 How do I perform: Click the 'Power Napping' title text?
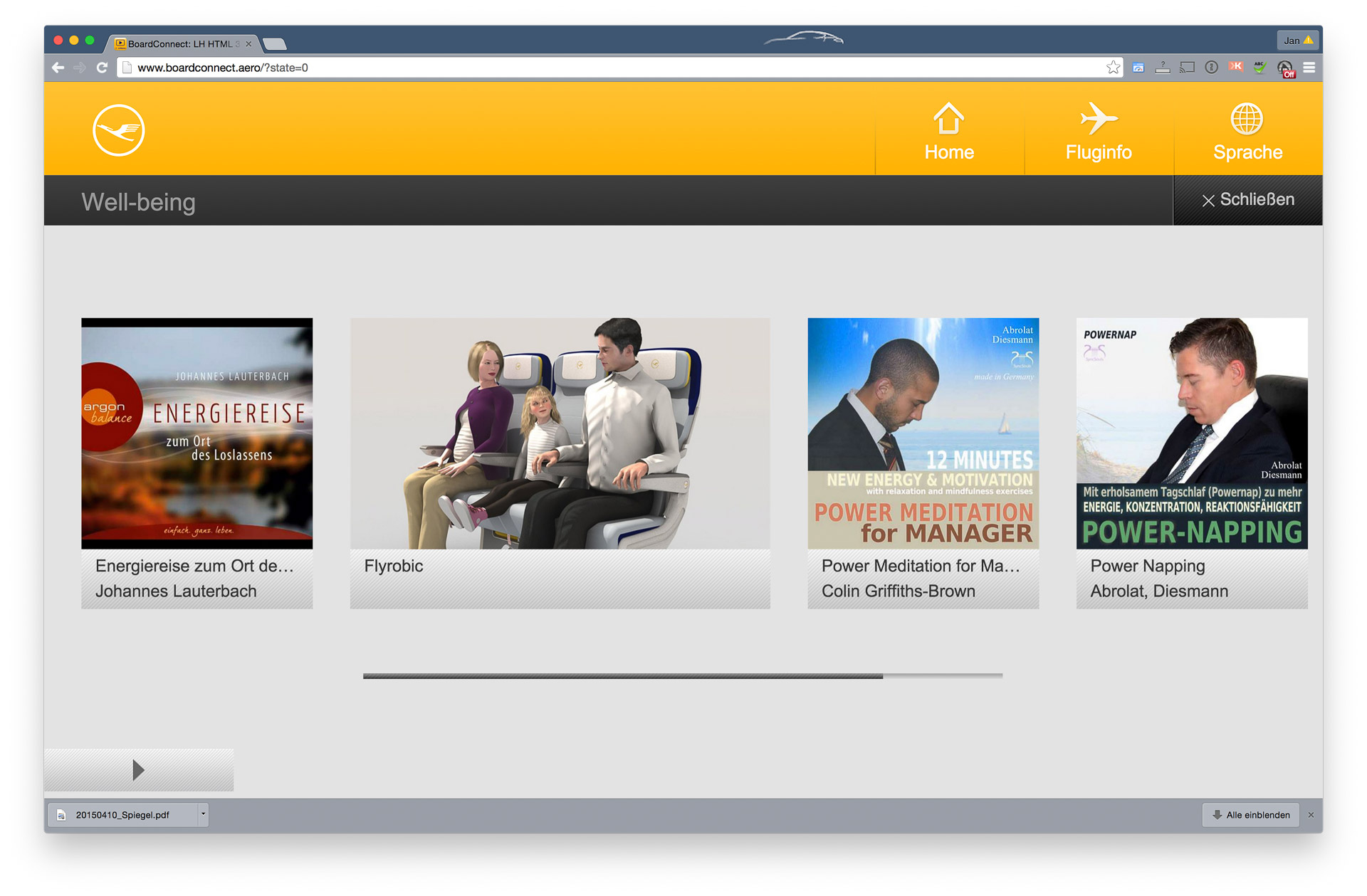pos(1148,566)
